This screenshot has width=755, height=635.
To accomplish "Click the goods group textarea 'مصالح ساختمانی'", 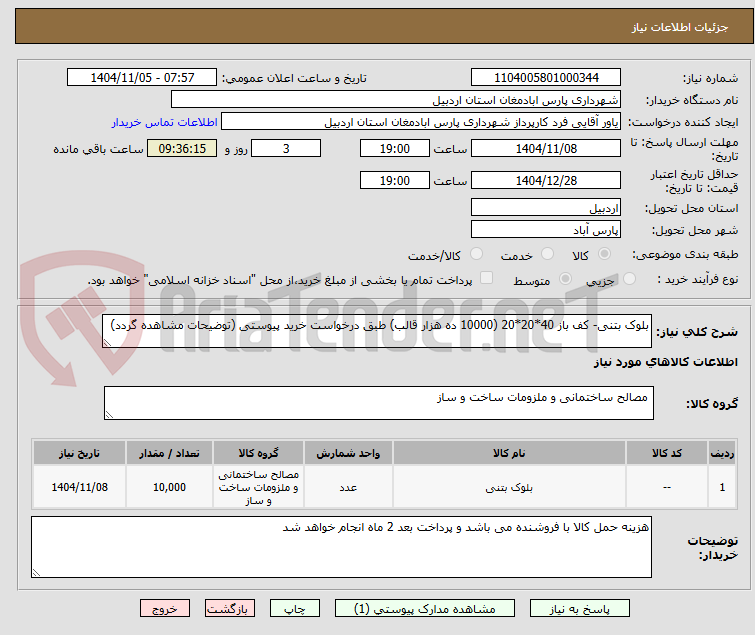I will [378, 403].
